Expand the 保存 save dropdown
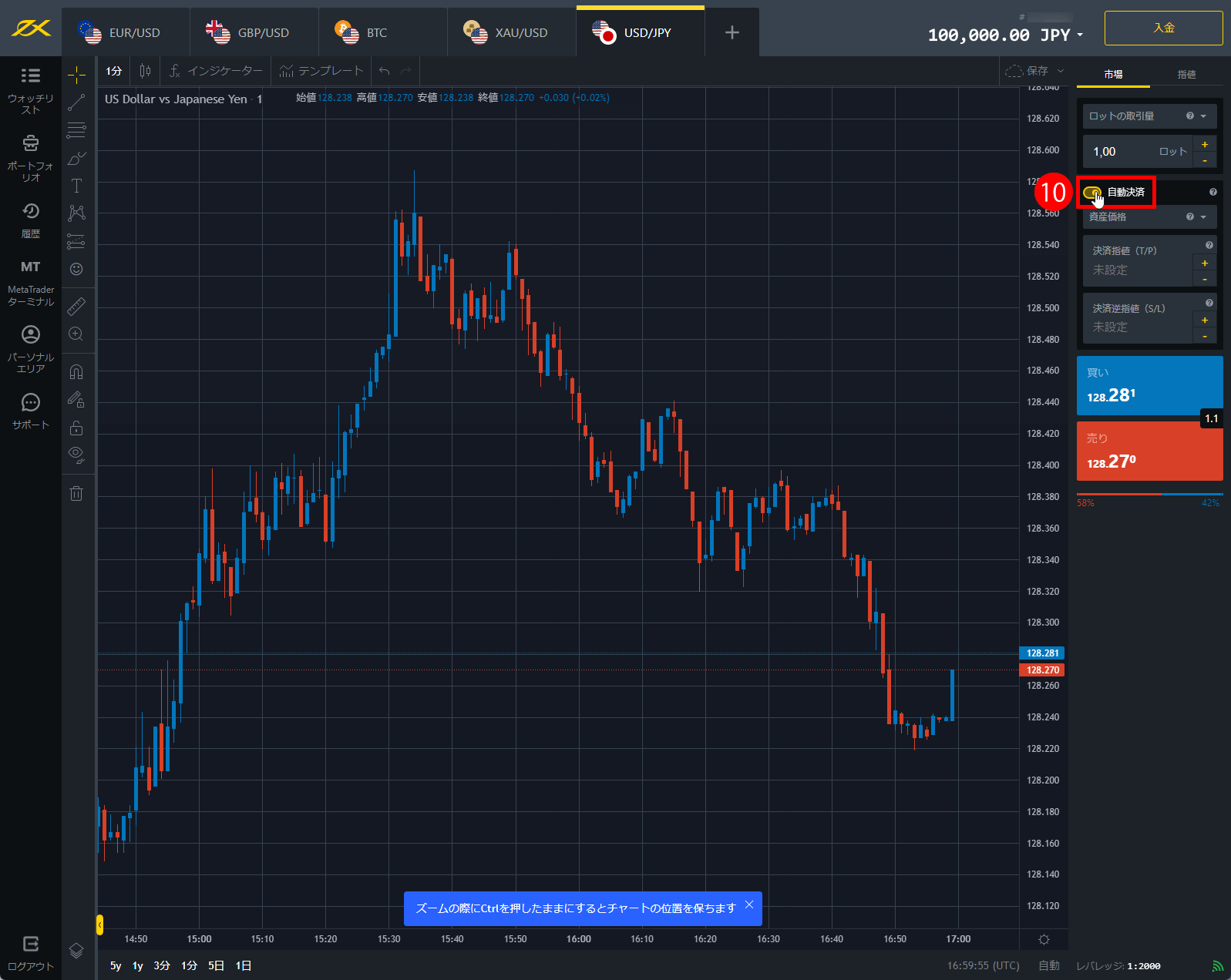Viewport: 1231px width, 980px height. click(1061, 71)
